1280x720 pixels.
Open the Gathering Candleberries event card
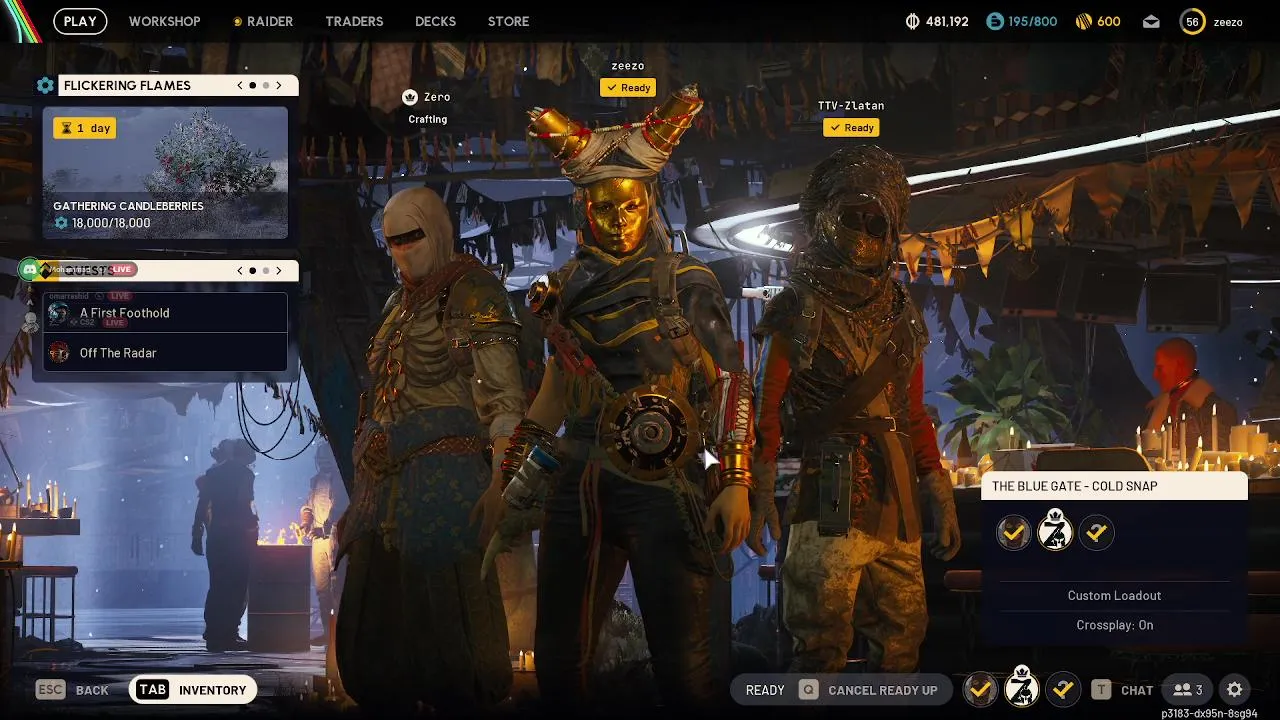pos(165,172)
